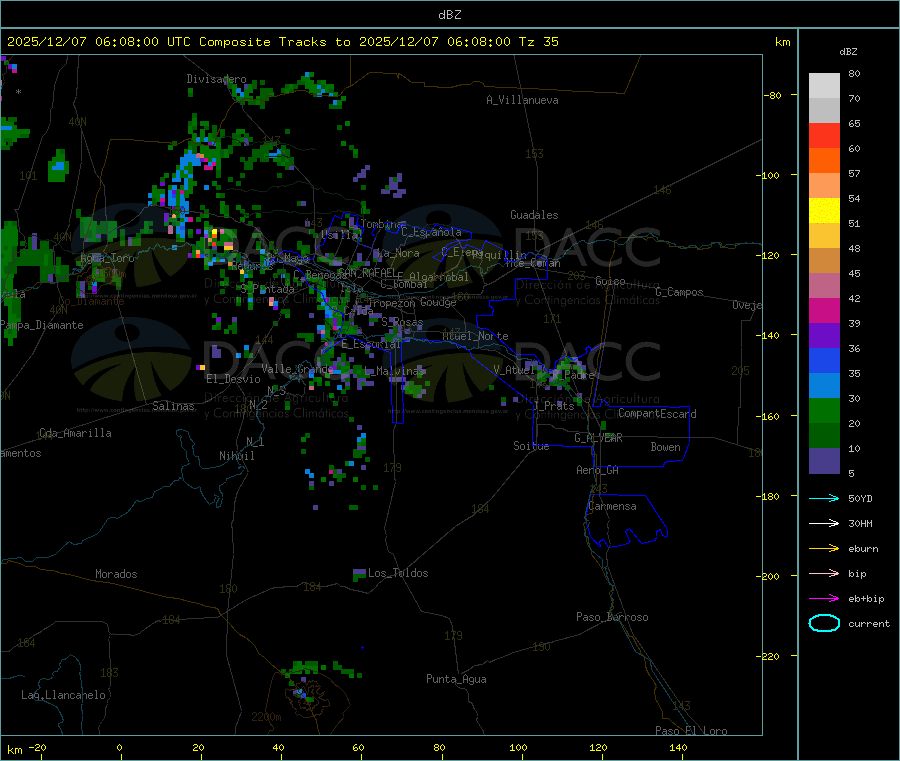Click the magenta eb+bip arrow in legend
Image resolution: width=900 pixels, height=761 pixels.
[824, 598]
